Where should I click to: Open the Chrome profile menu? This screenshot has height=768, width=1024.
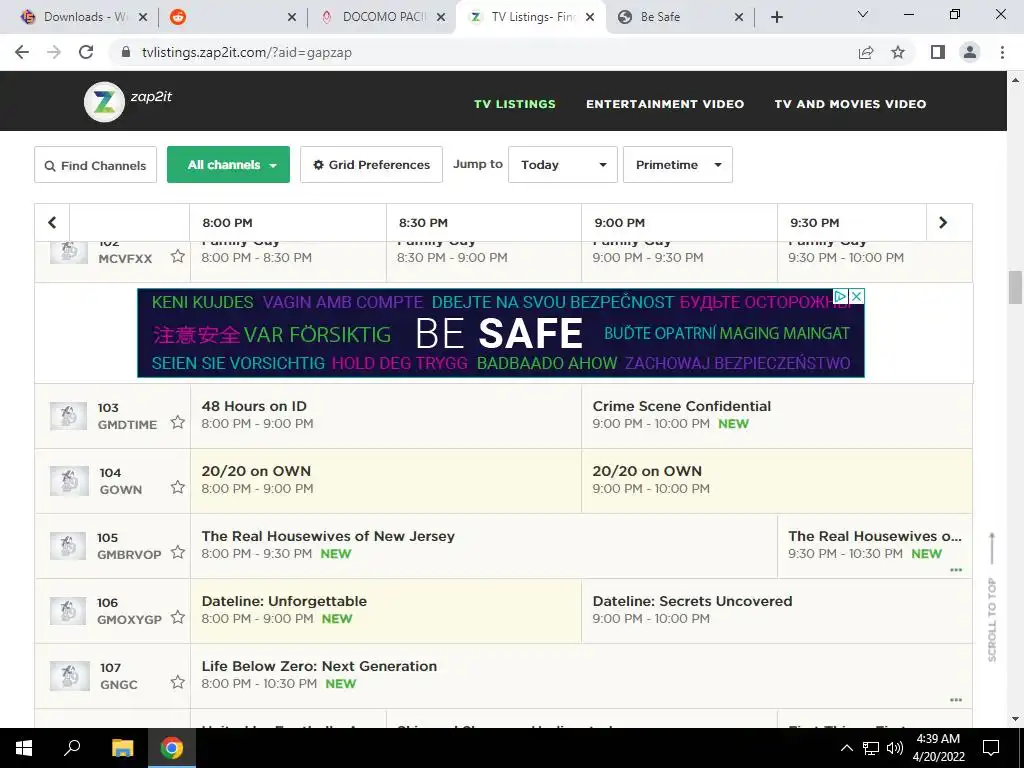point(970,52)
